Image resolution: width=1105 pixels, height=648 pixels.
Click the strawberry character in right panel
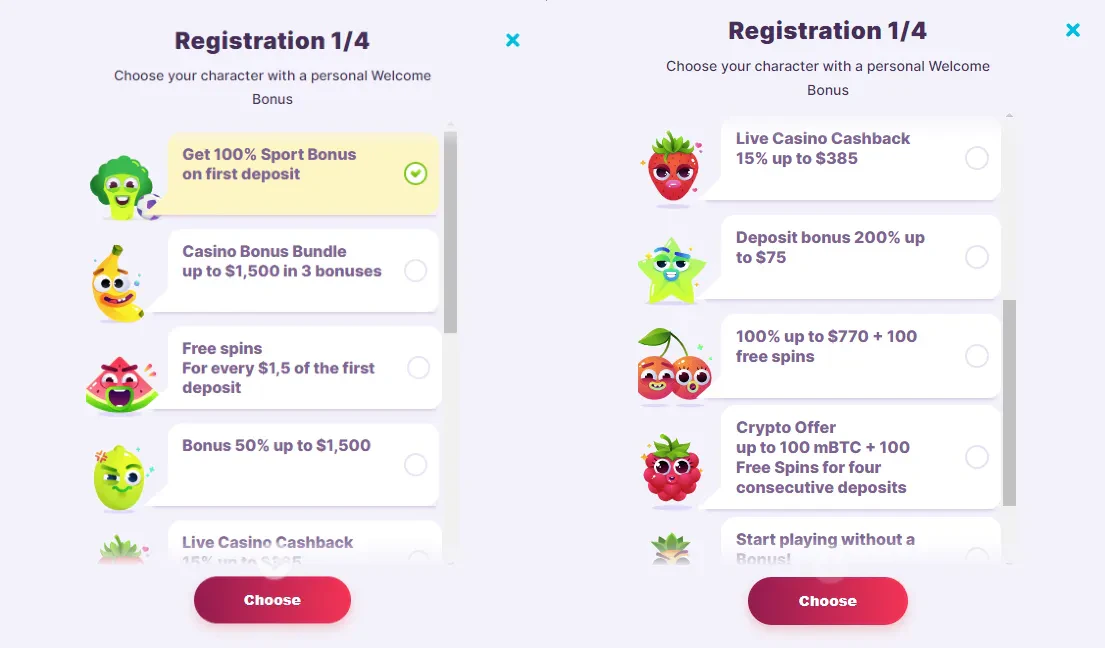[x=673, y=168]
